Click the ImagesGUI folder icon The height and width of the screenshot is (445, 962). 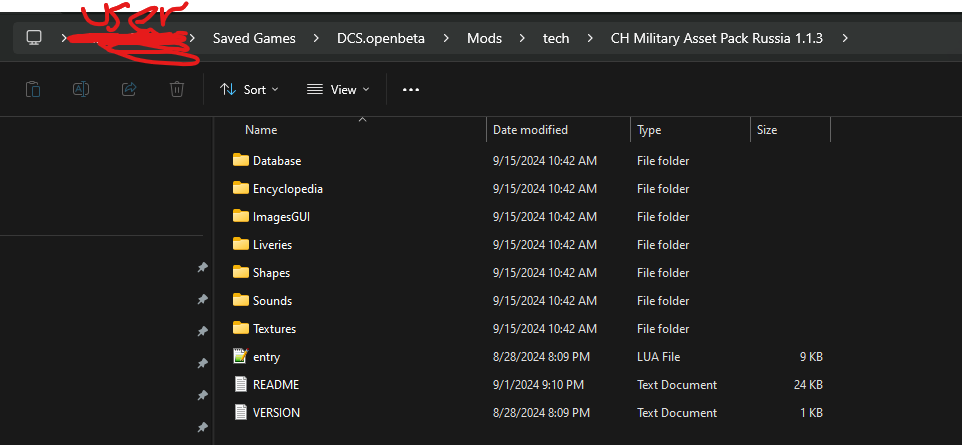[240, 216]
